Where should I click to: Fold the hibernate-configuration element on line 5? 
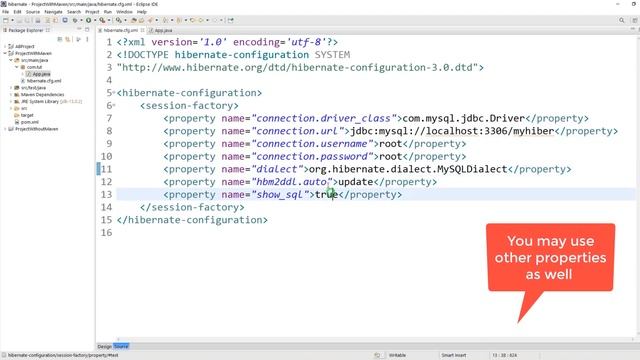pos(114,93)
